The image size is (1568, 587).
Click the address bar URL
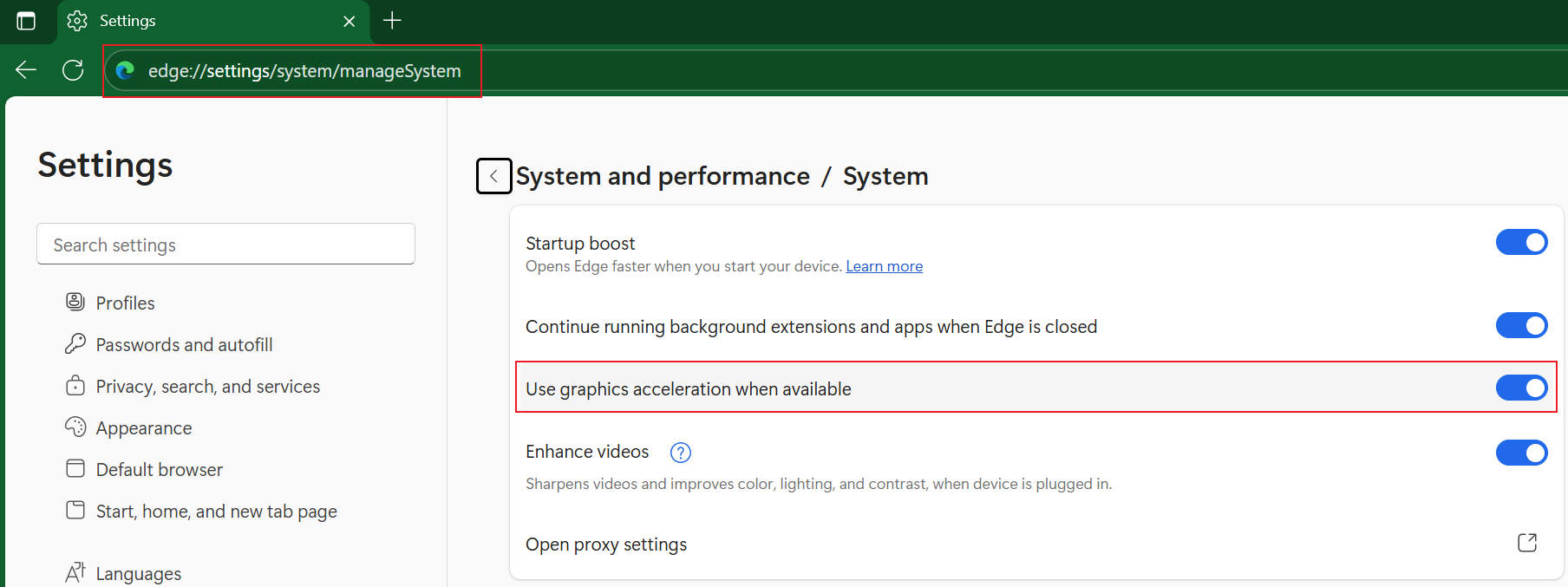coord(304,71)
